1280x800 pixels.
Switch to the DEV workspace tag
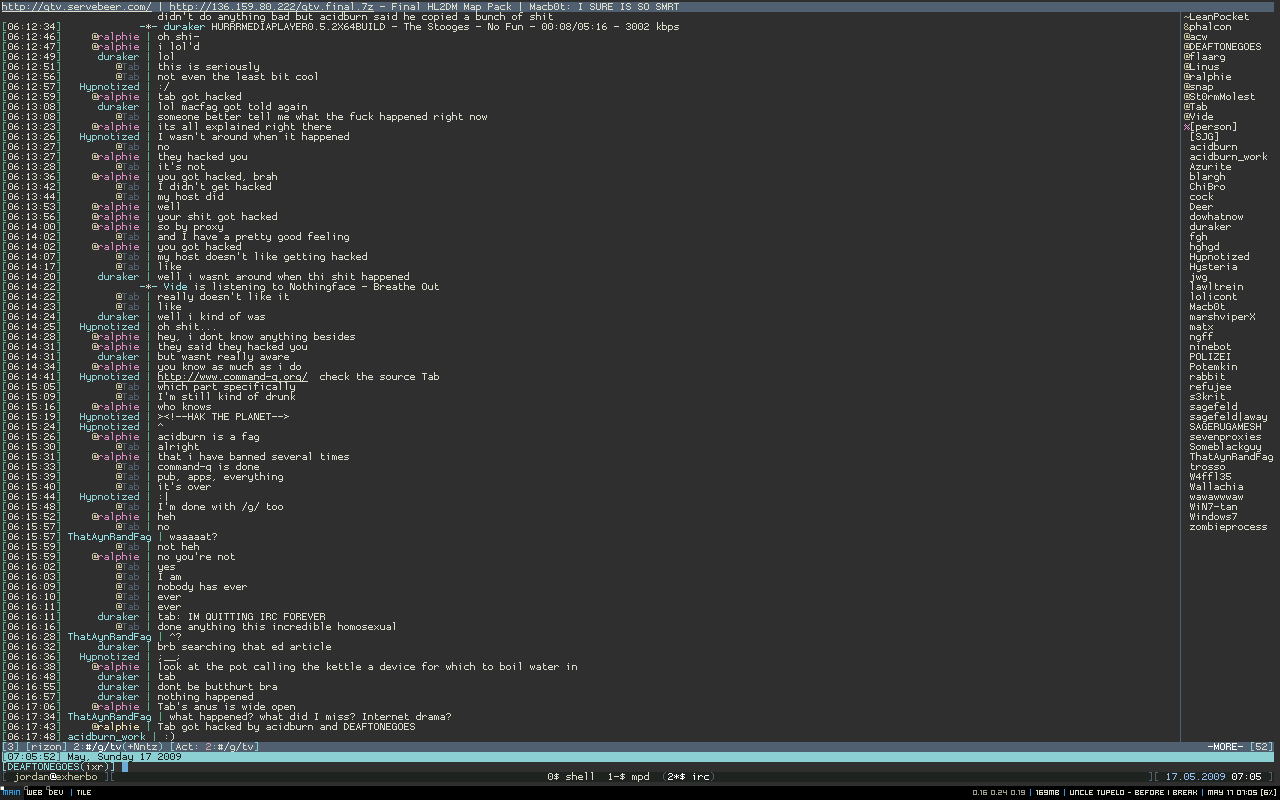[x=55, y=792]
